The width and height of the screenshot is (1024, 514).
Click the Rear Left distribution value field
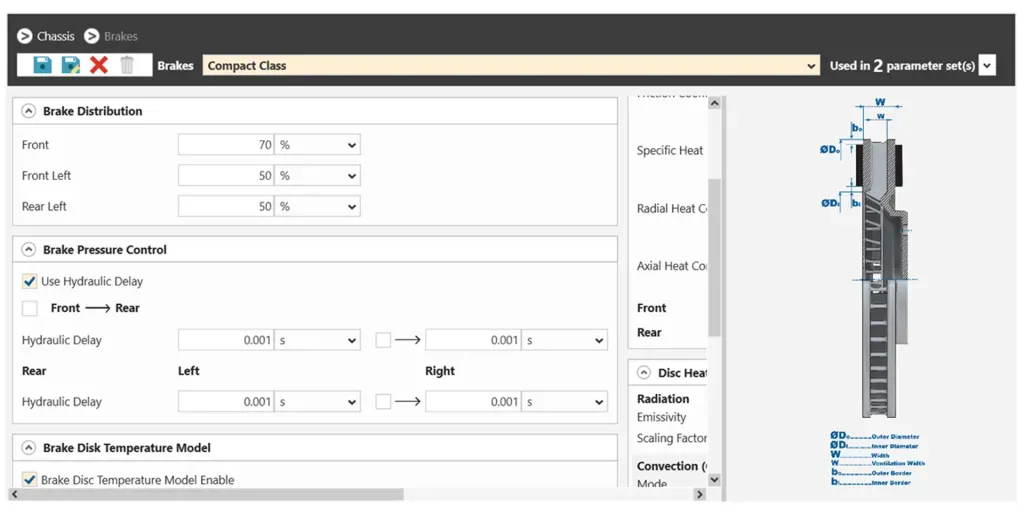tap(226, 206)
